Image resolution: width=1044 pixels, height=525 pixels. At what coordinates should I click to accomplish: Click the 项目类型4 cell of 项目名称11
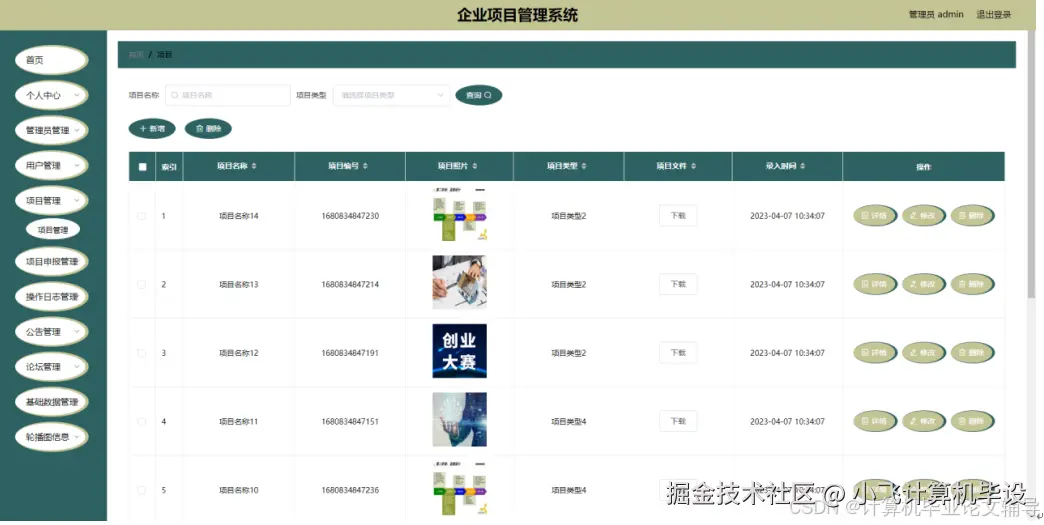point(569,421)
